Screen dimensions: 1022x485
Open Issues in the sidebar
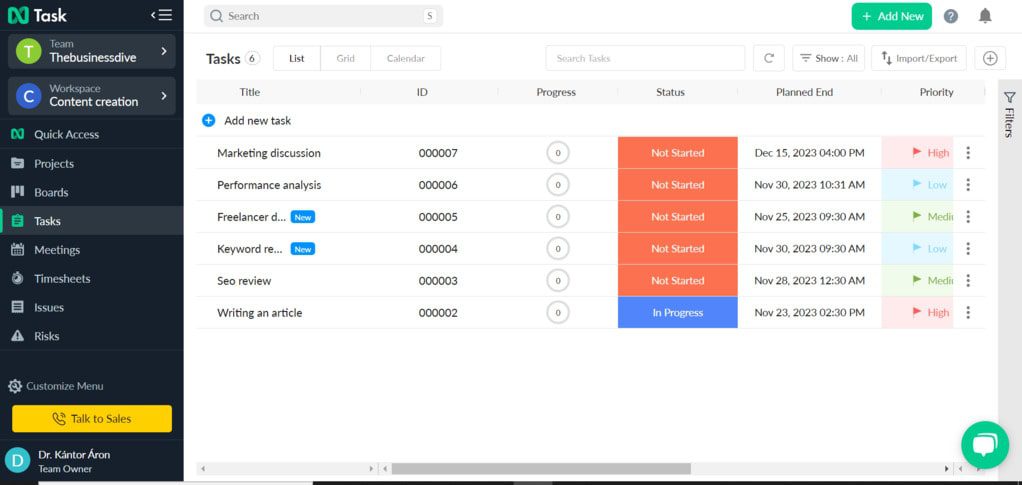click(x=92, y=307)
